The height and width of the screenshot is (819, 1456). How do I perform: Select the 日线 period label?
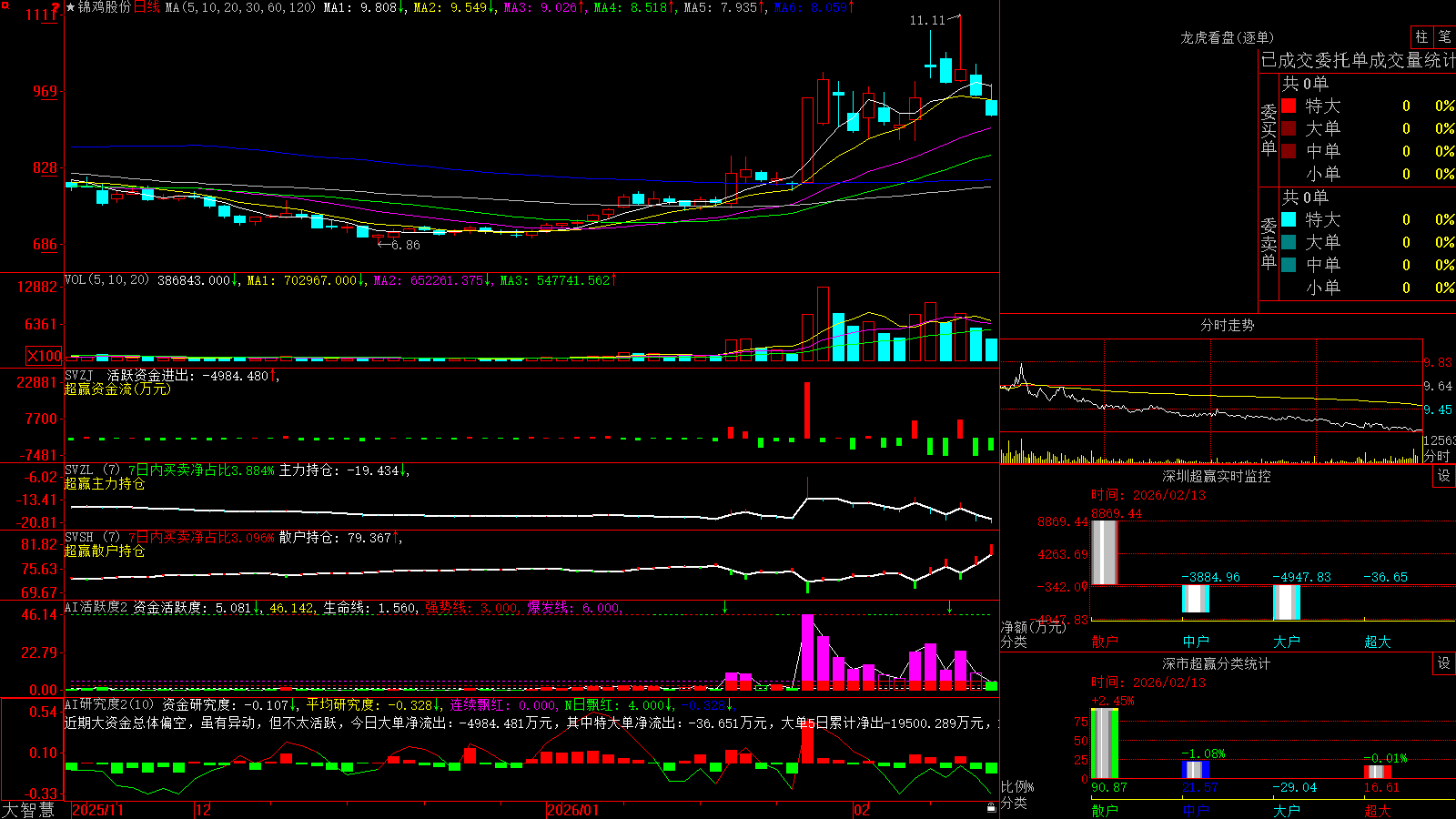(147, 7)
